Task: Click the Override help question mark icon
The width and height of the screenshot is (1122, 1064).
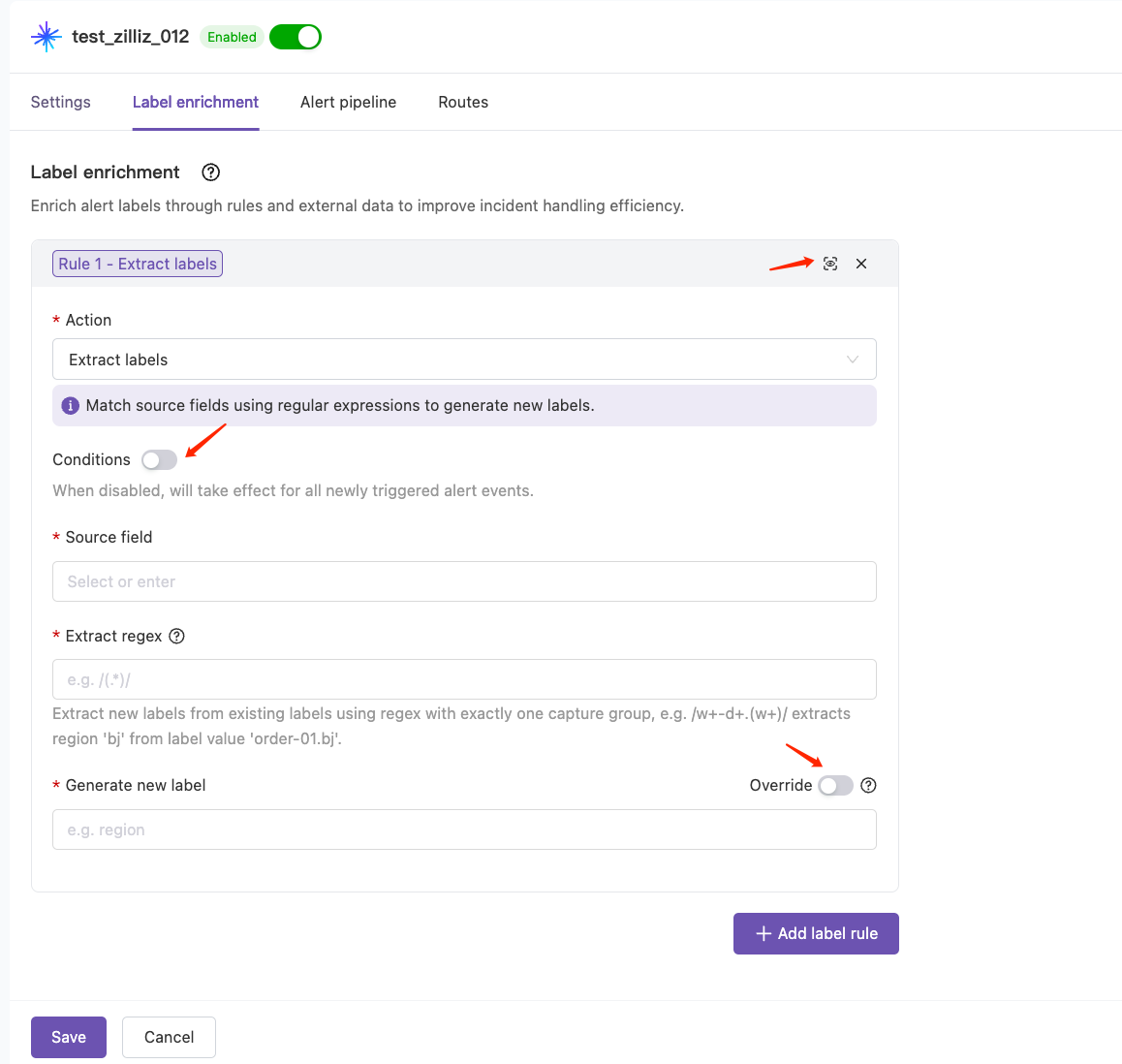Action: point(868,786)
